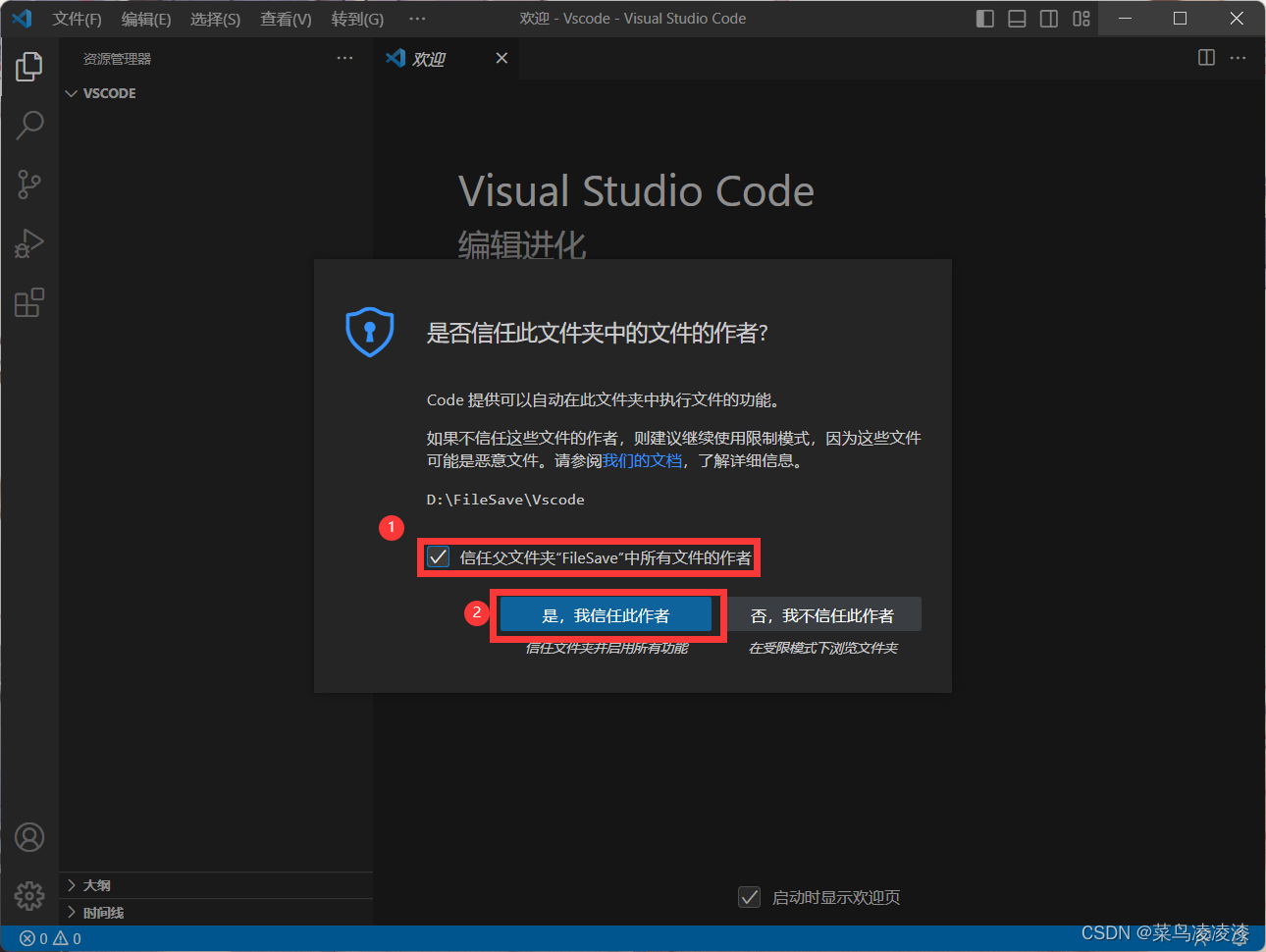This screenshot has width=1266, height=952.
Task: Open customize layout icon in title bar
Action: point(1081,19)
